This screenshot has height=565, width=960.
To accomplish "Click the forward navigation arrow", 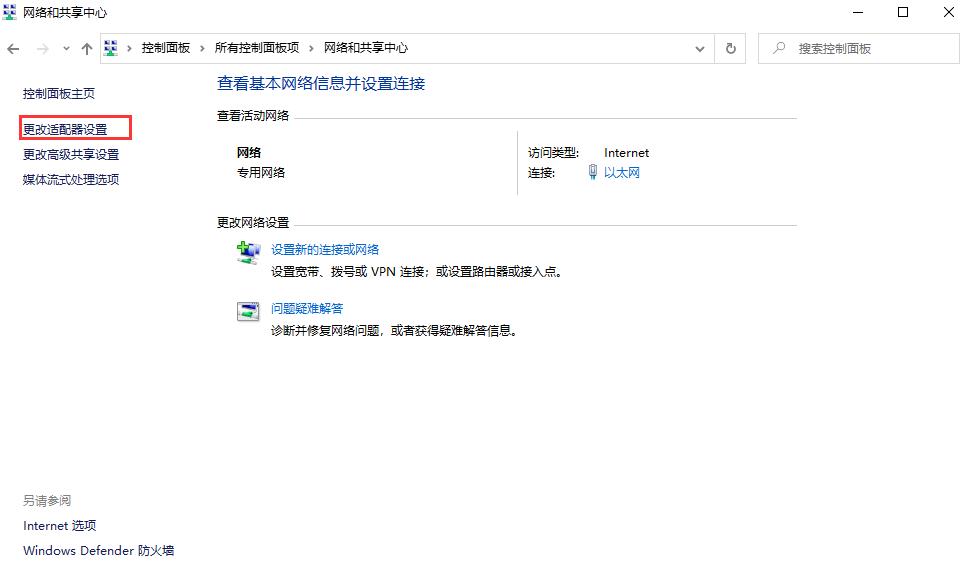I will [42, 49].
